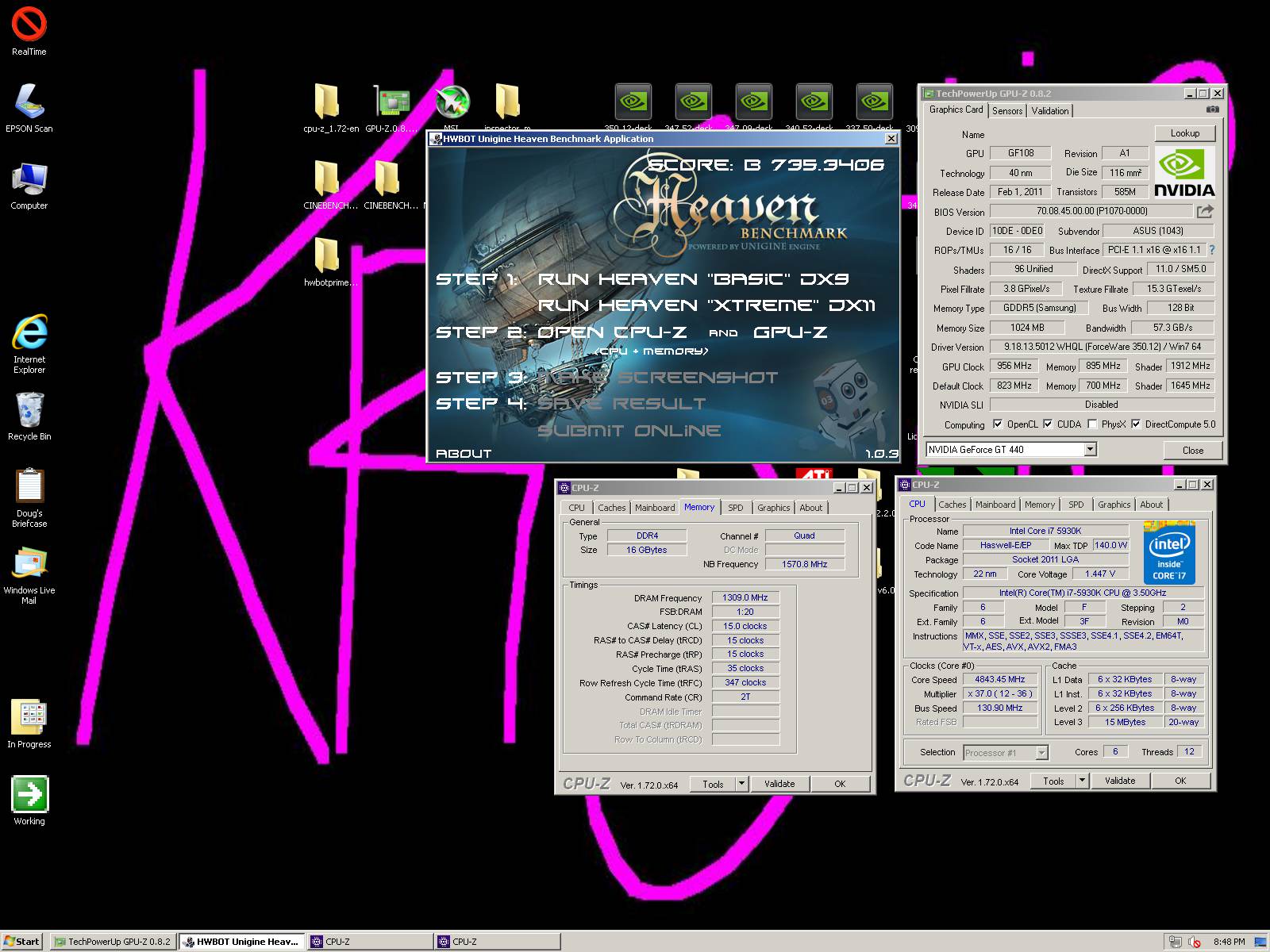Click the Core Voltage value 1.447 V
Viewport: 1270px width, 952px height.
tap(1100, 574)
